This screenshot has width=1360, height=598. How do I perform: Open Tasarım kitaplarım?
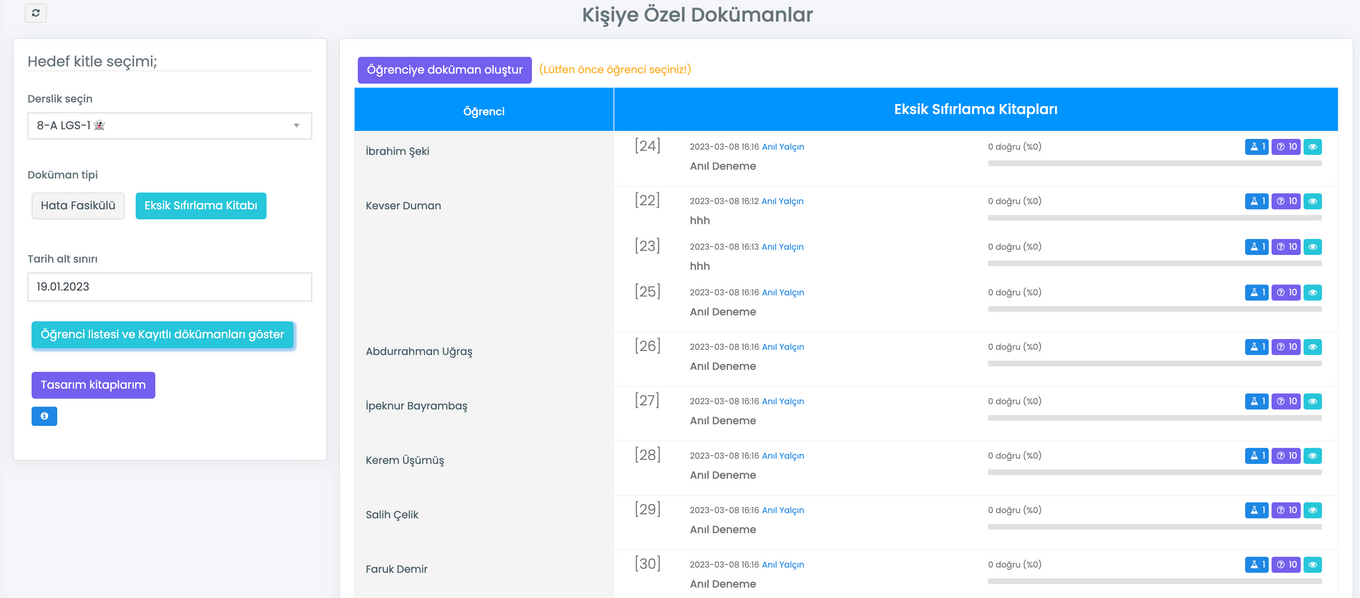click(x=93, y=385)
